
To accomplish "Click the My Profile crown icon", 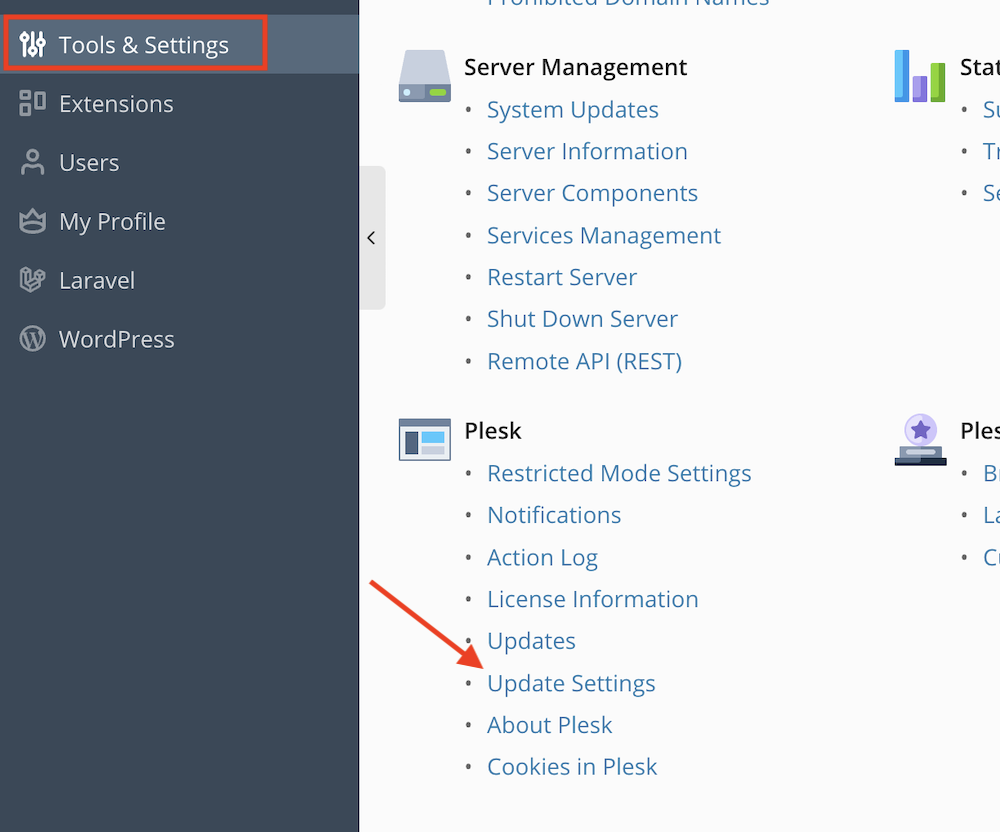I will pyautogui.click(x=33, y=222).
